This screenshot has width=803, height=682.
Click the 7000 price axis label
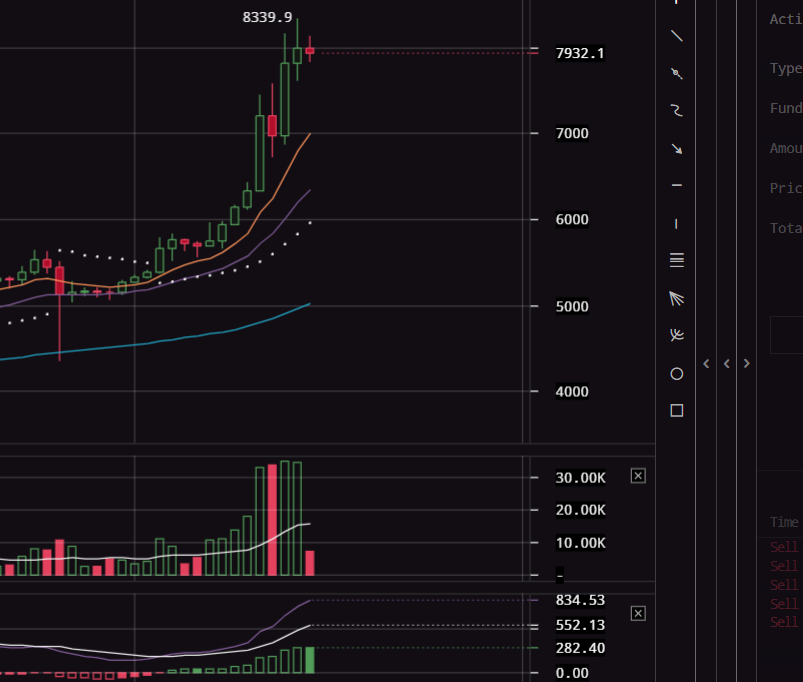pos(572,134)
